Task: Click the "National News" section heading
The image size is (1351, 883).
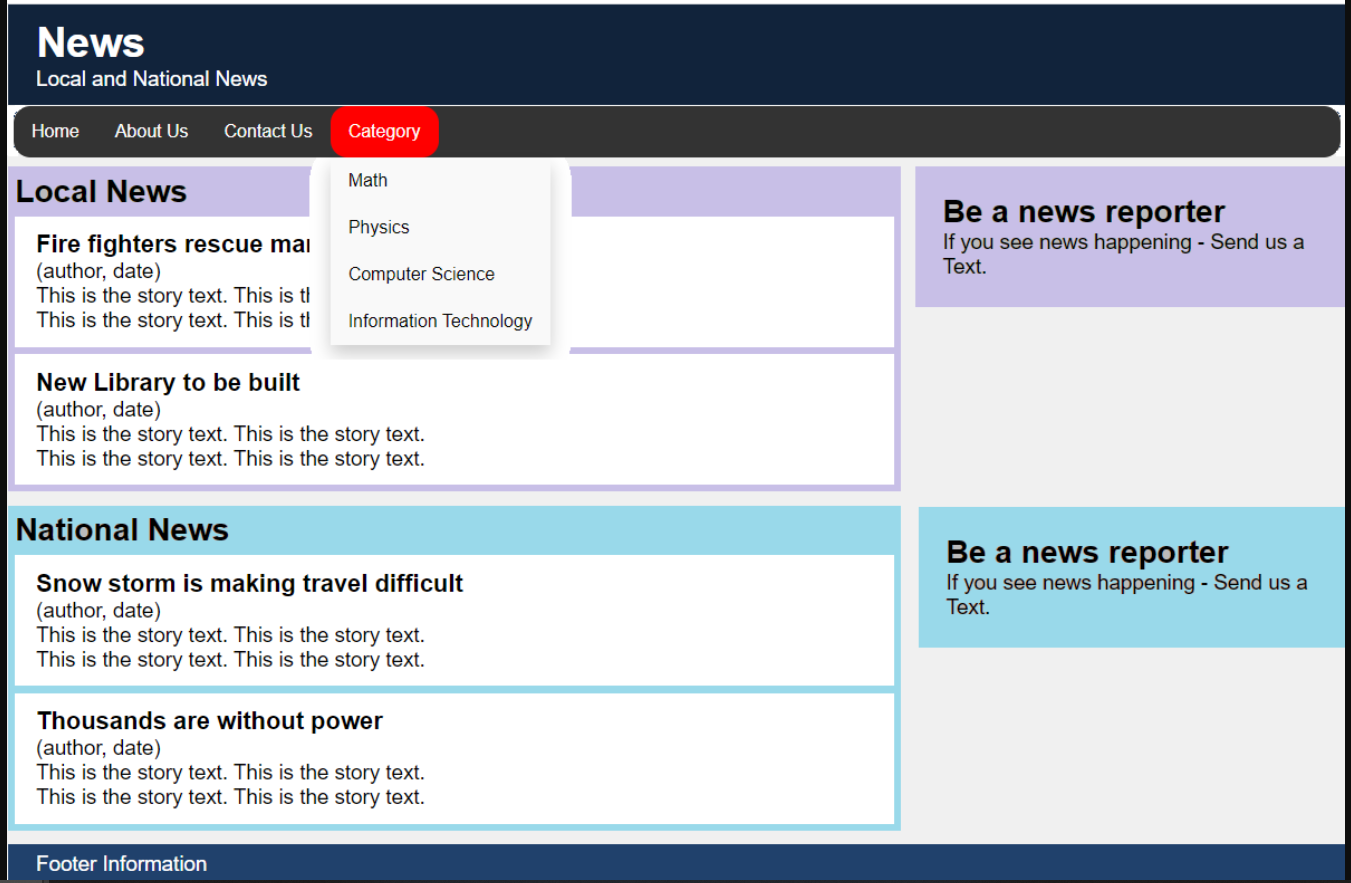Action: tap(122, 529)
